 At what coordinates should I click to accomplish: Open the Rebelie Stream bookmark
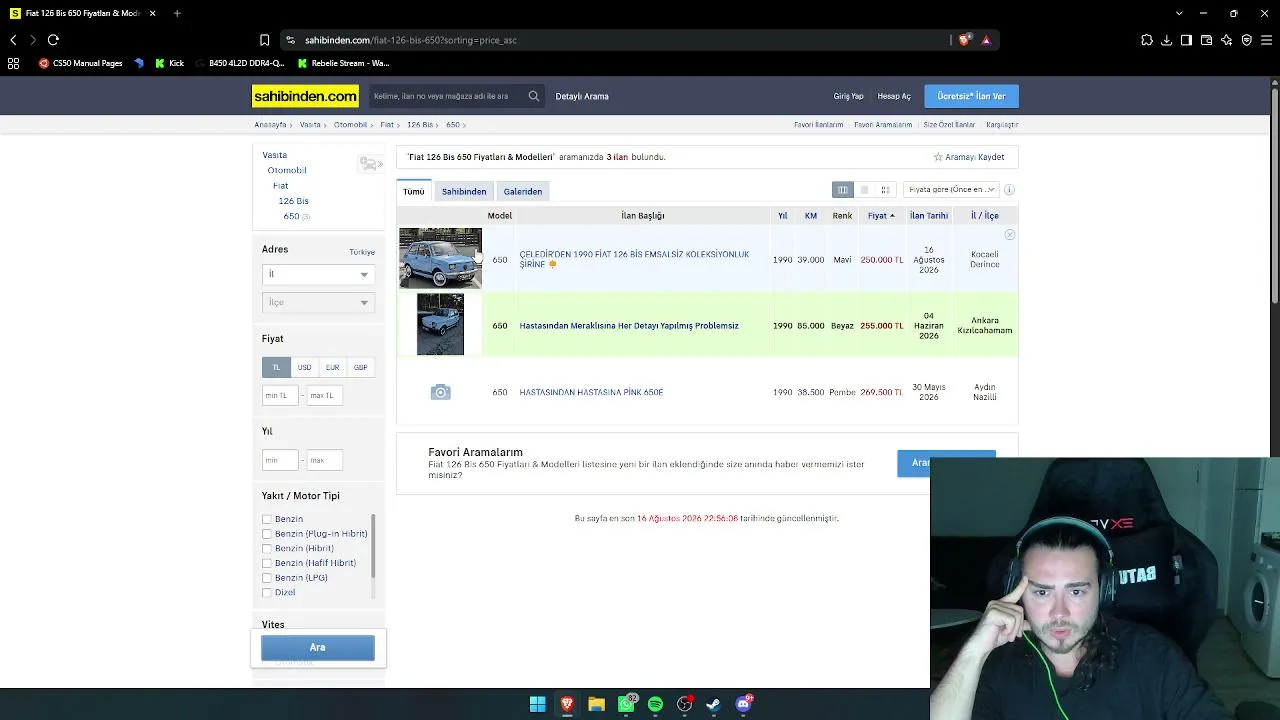click(343, 63)
